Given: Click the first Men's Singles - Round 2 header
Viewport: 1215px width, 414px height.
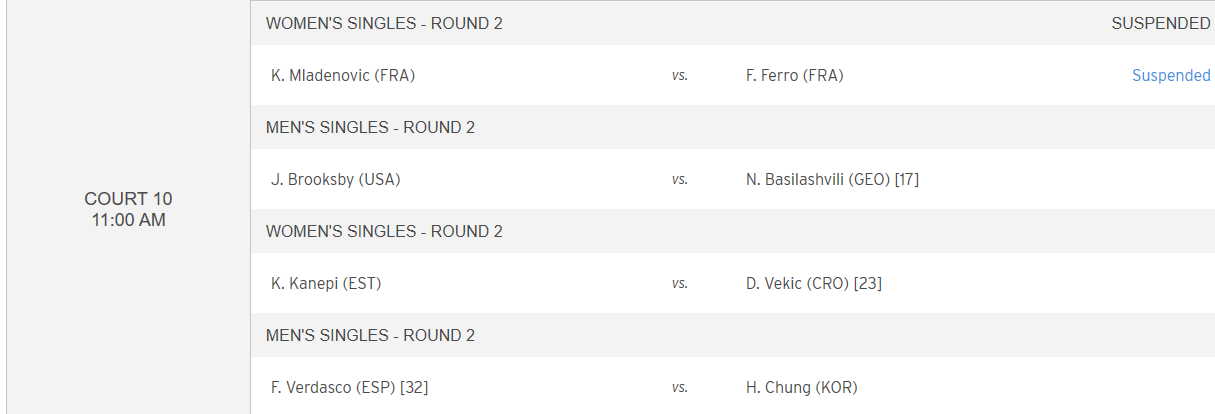Looking at the screenshot, I should [x=370, y=127].
